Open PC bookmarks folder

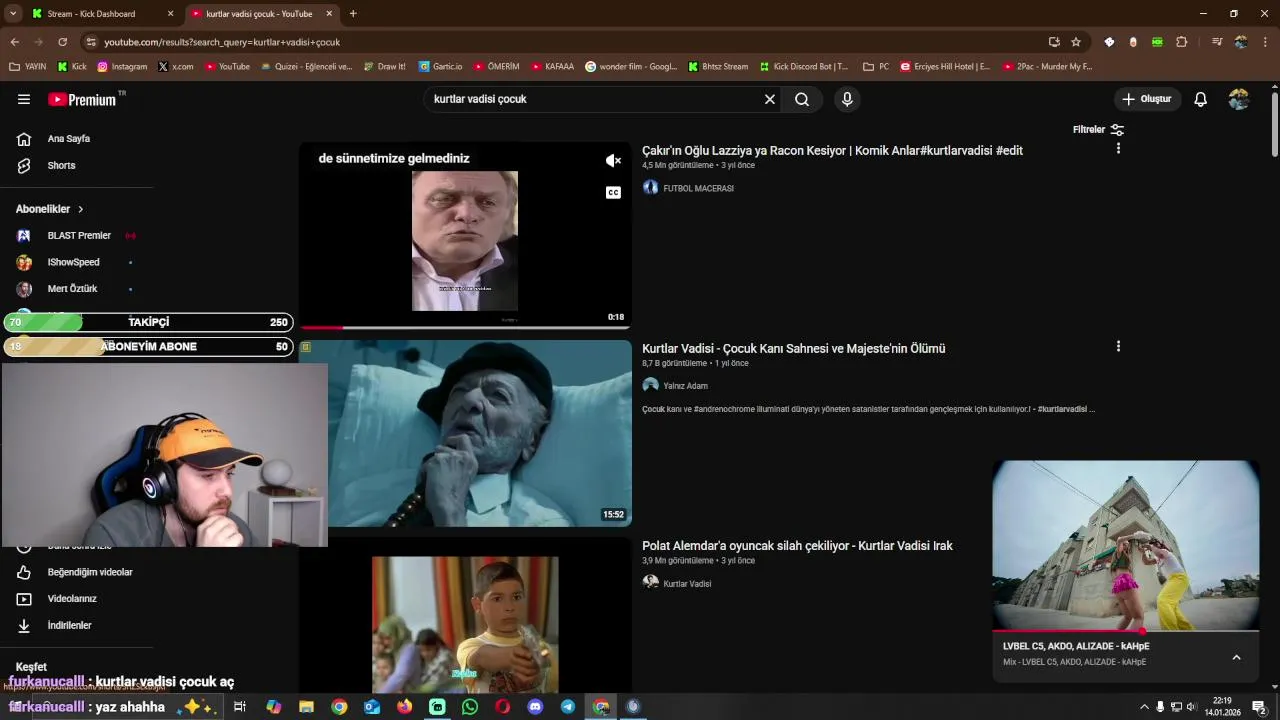pos(876,67)
